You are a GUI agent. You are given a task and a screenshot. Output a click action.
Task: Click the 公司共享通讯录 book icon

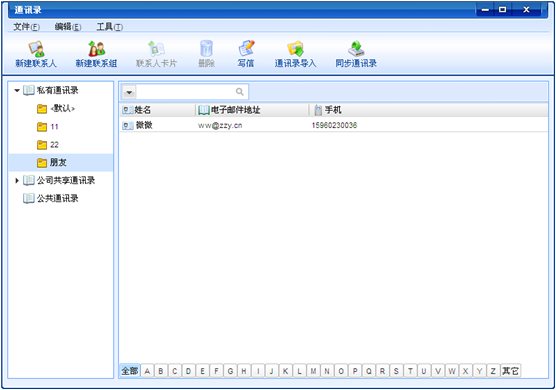point(29,180)
